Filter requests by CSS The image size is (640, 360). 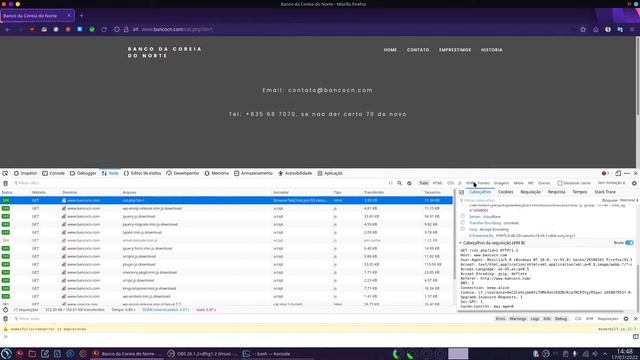[450, 183]
